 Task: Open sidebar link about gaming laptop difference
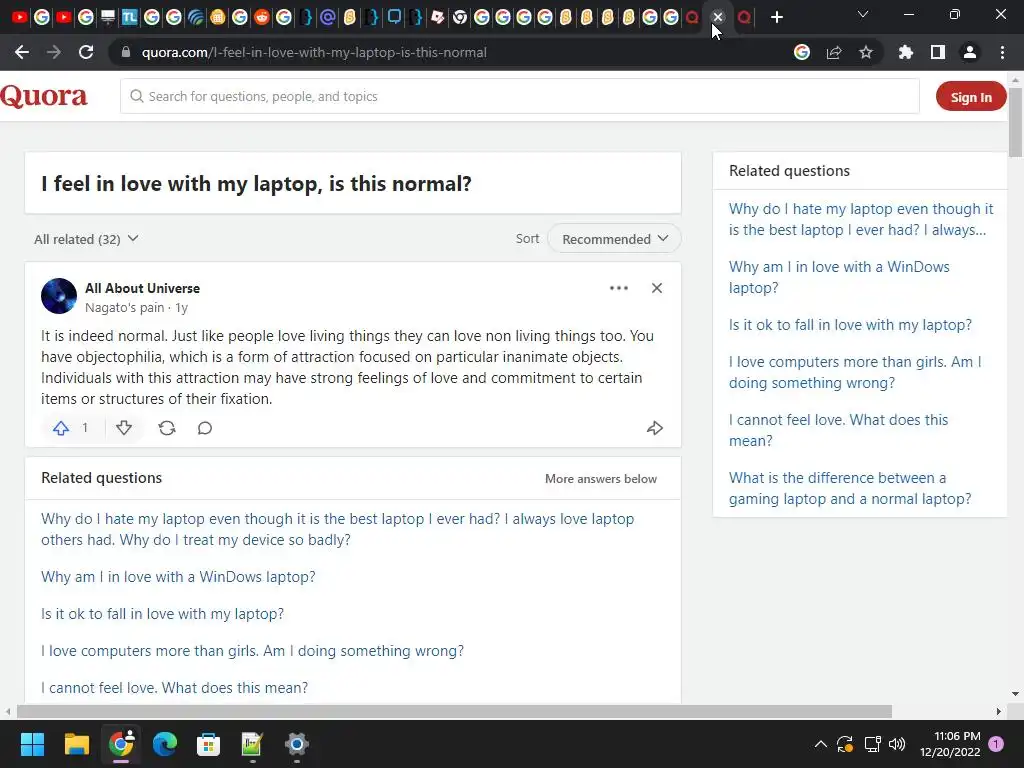click(850, 488)
